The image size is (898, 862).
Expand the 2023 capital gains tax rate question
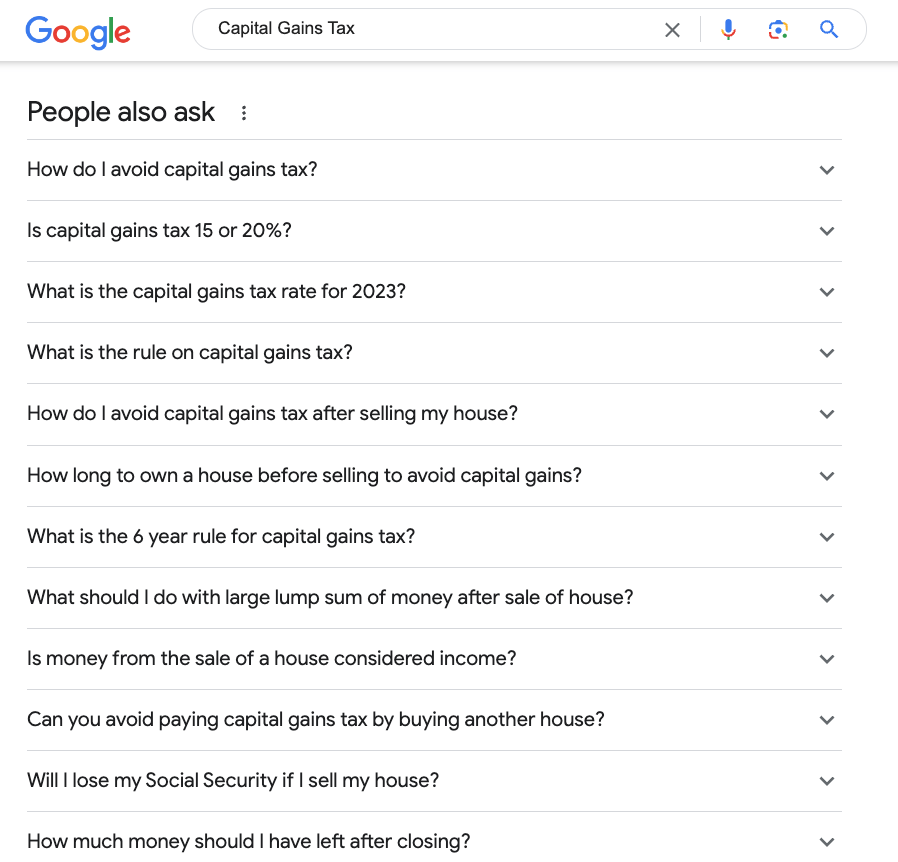click(827, 292)
